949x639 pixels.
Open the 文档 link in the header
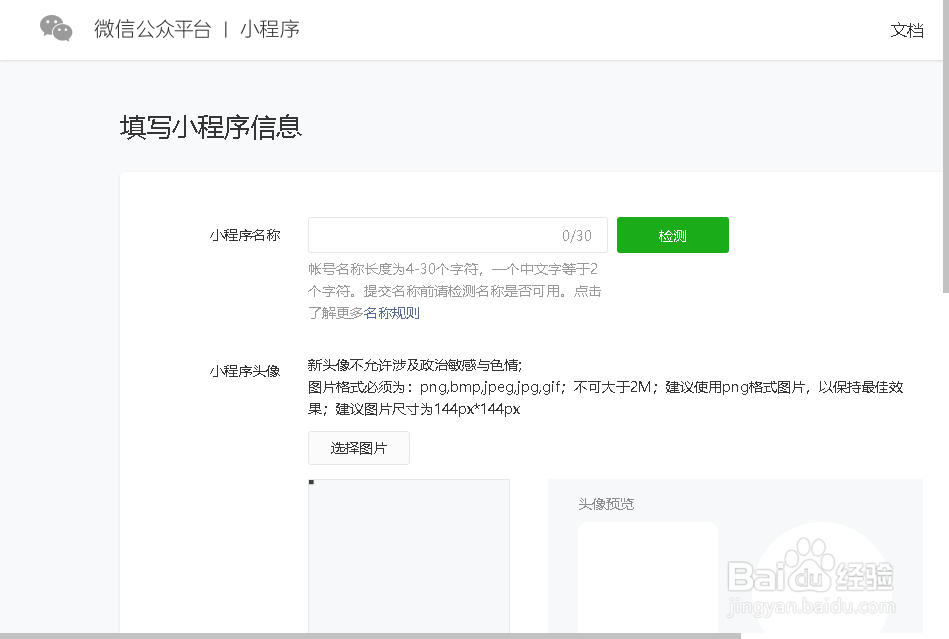907,30
